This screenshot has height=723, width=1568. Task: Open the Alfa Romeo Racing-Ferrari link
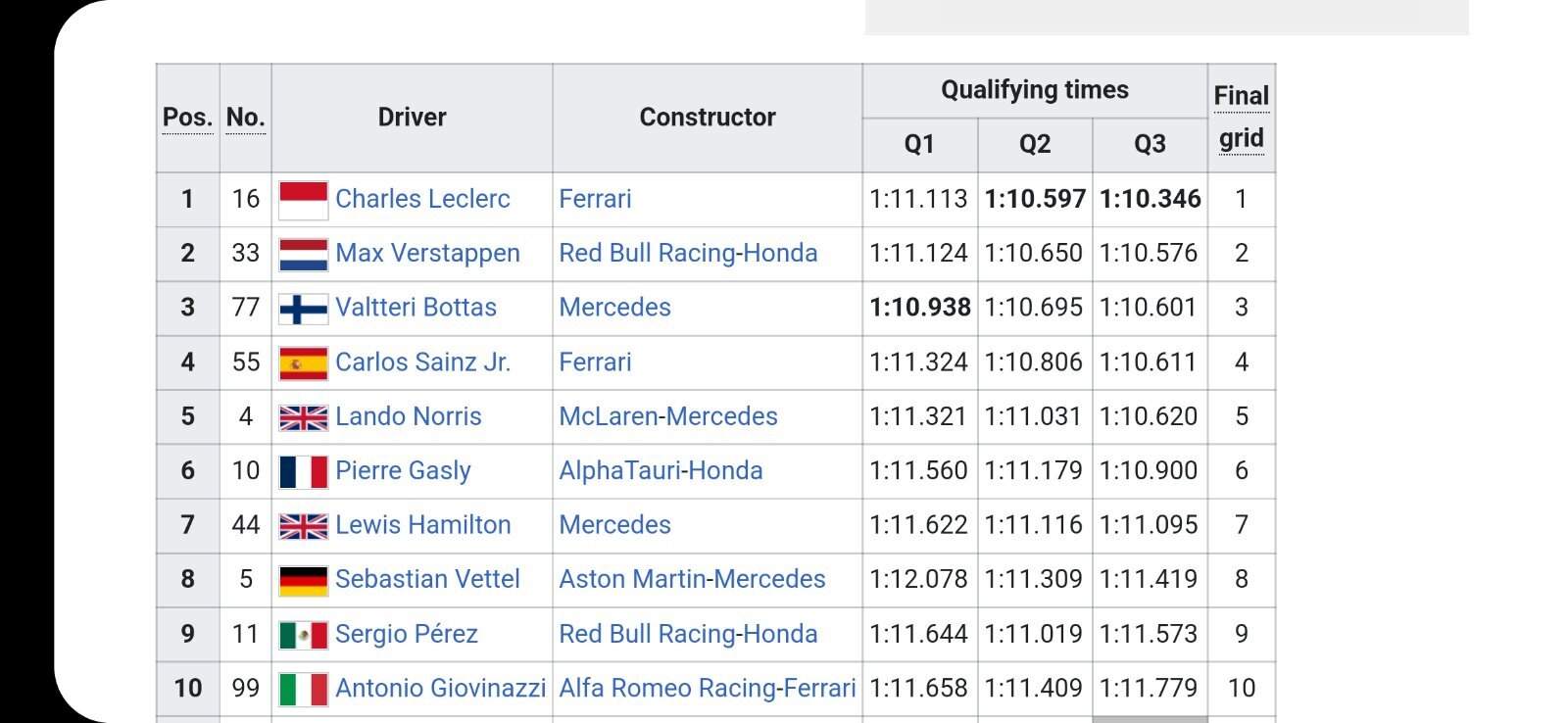(708, 688)
